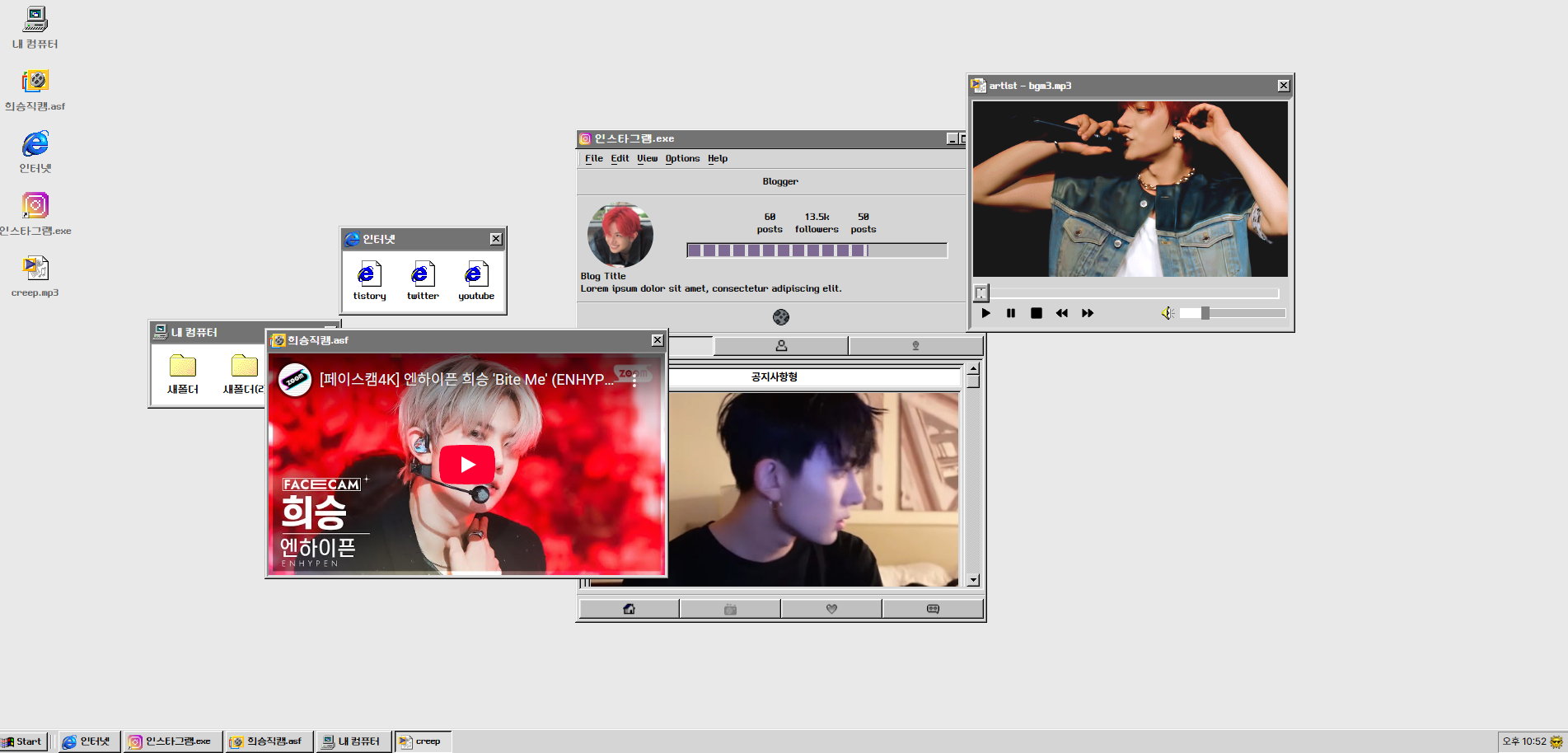This screenshot has width=1568, height=753.
Task: Open the tistory shortcut in 인터넷 window
Action: click(369, 281)
